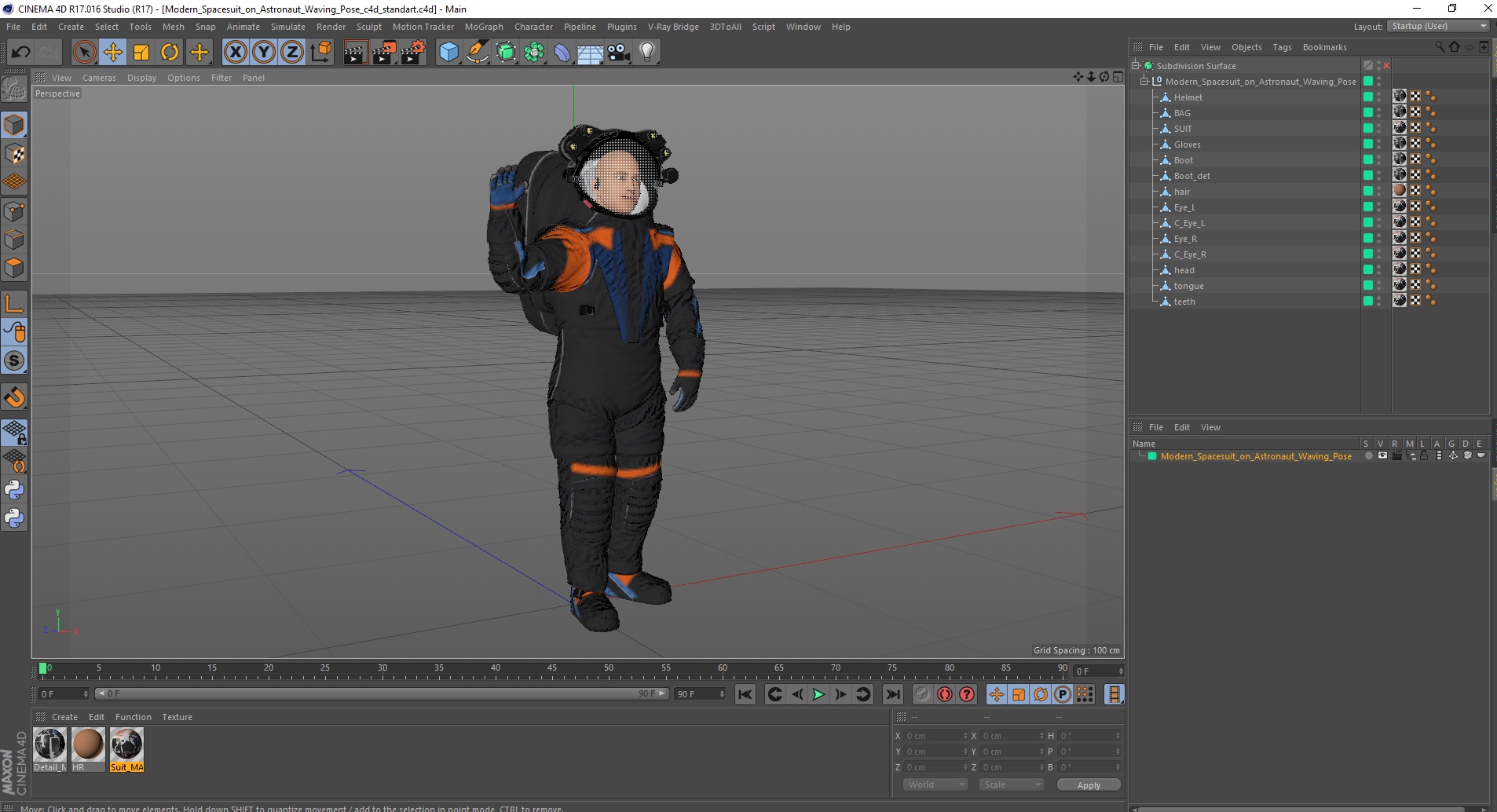Select the Live Selection tool
The height and width of the screenshot is (812, 1497).
coord(84,53)
